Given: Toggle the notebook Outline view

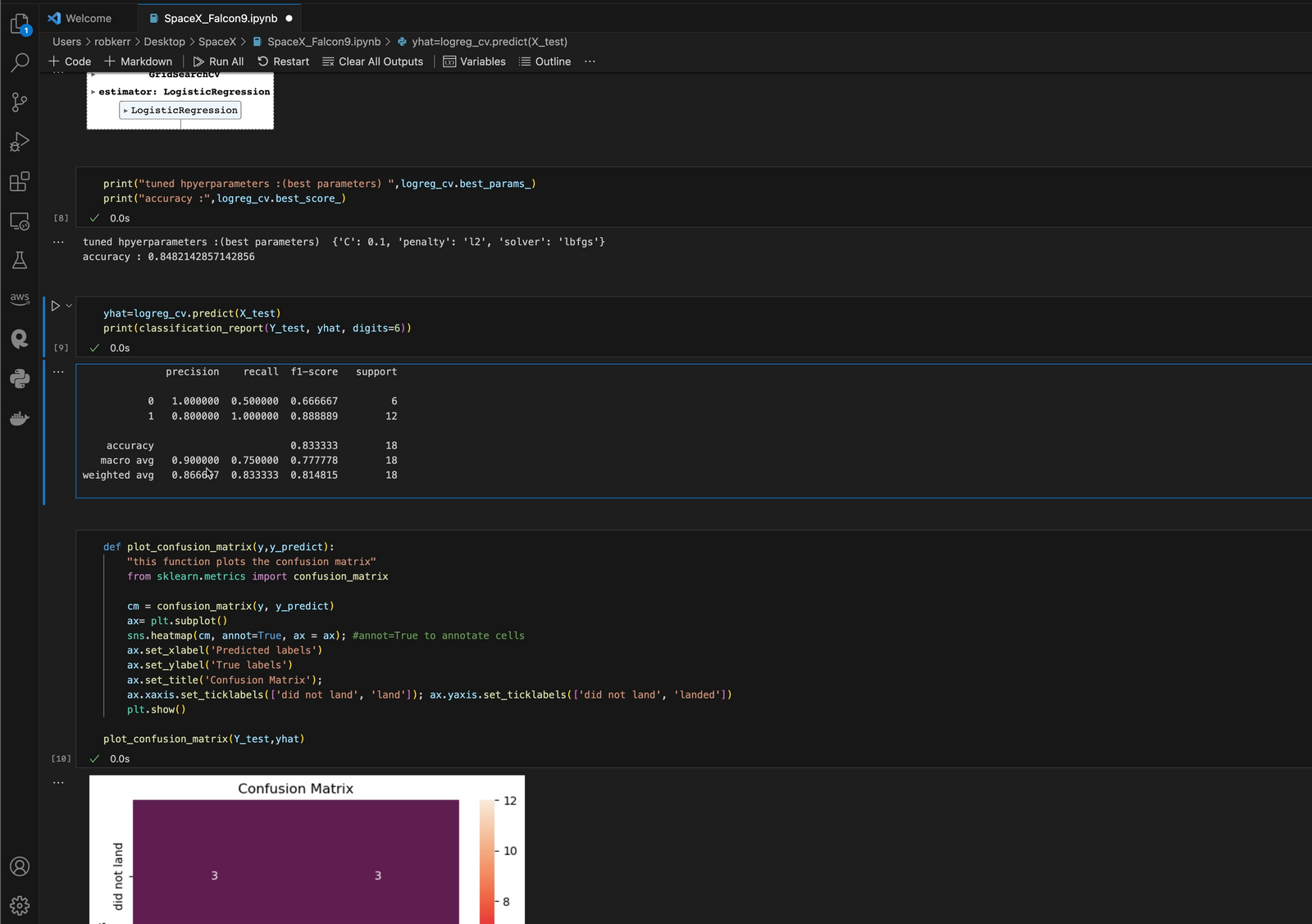Looking at the screenshot, I should click(x=544, y=61).
